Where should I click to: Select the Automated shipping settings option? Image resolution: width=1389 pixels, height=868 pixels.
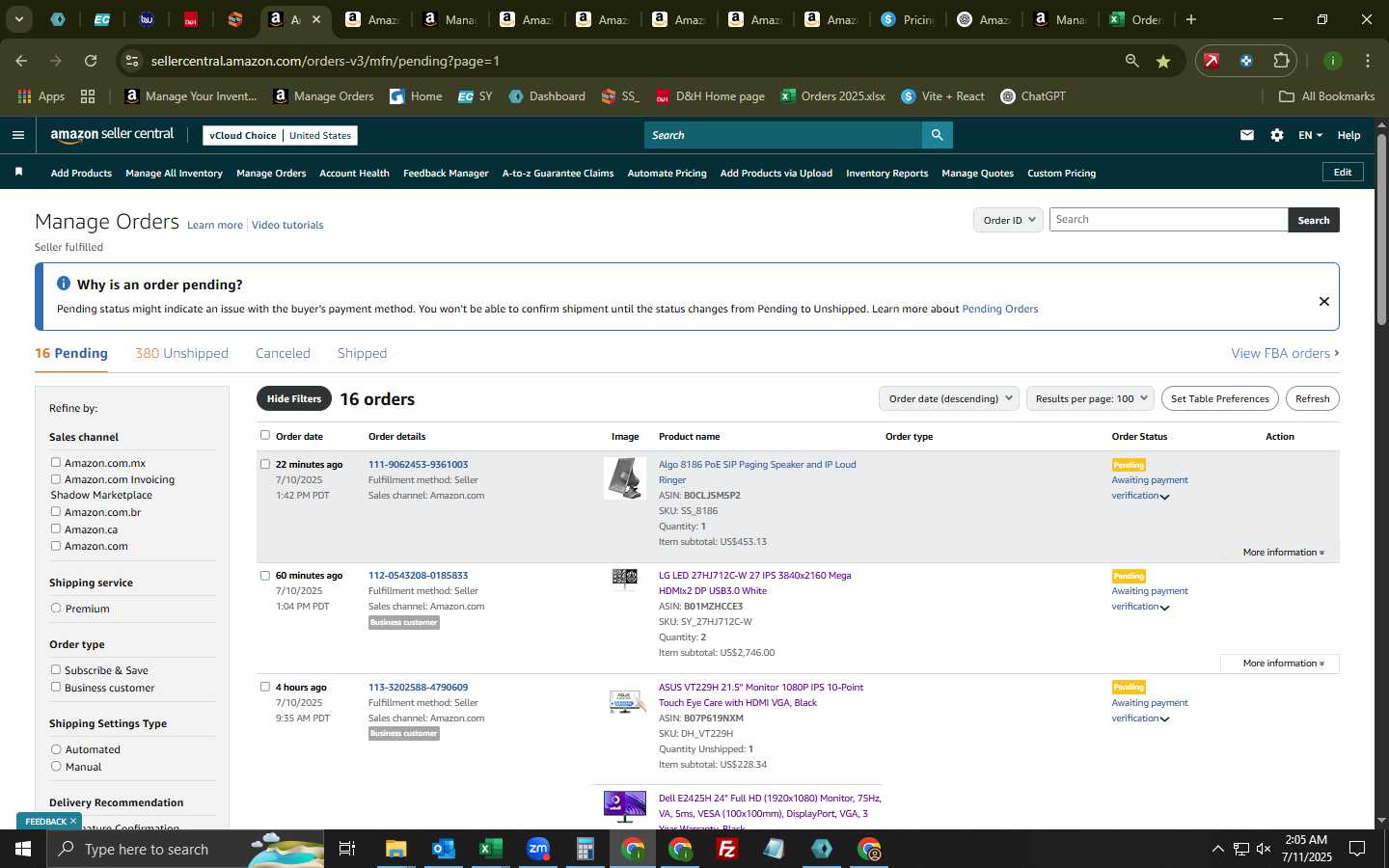point(56,749)
